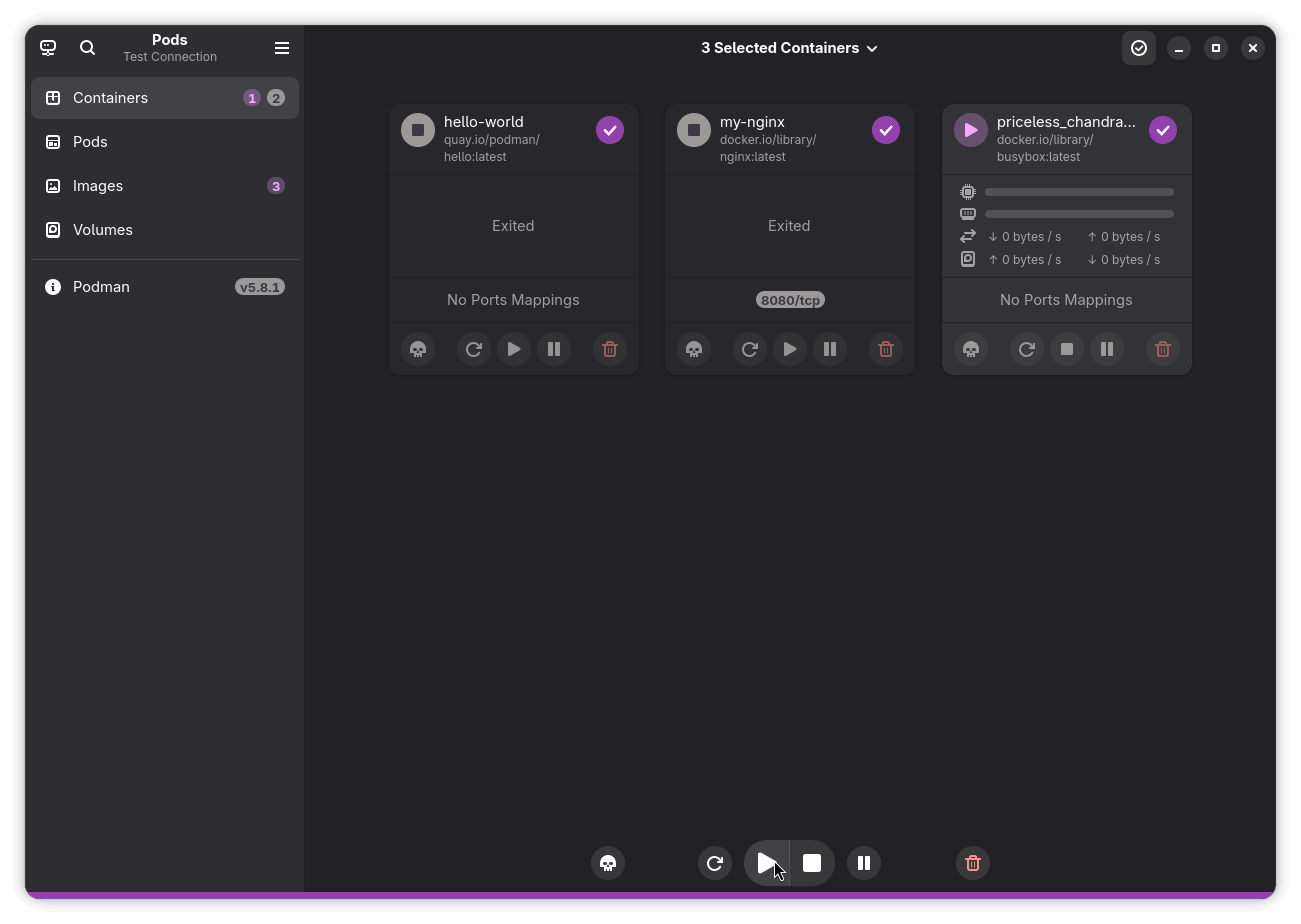Deselect the my-nginx container checkmark
Viewport: 1301px width, 924px height.
point(885,129)
